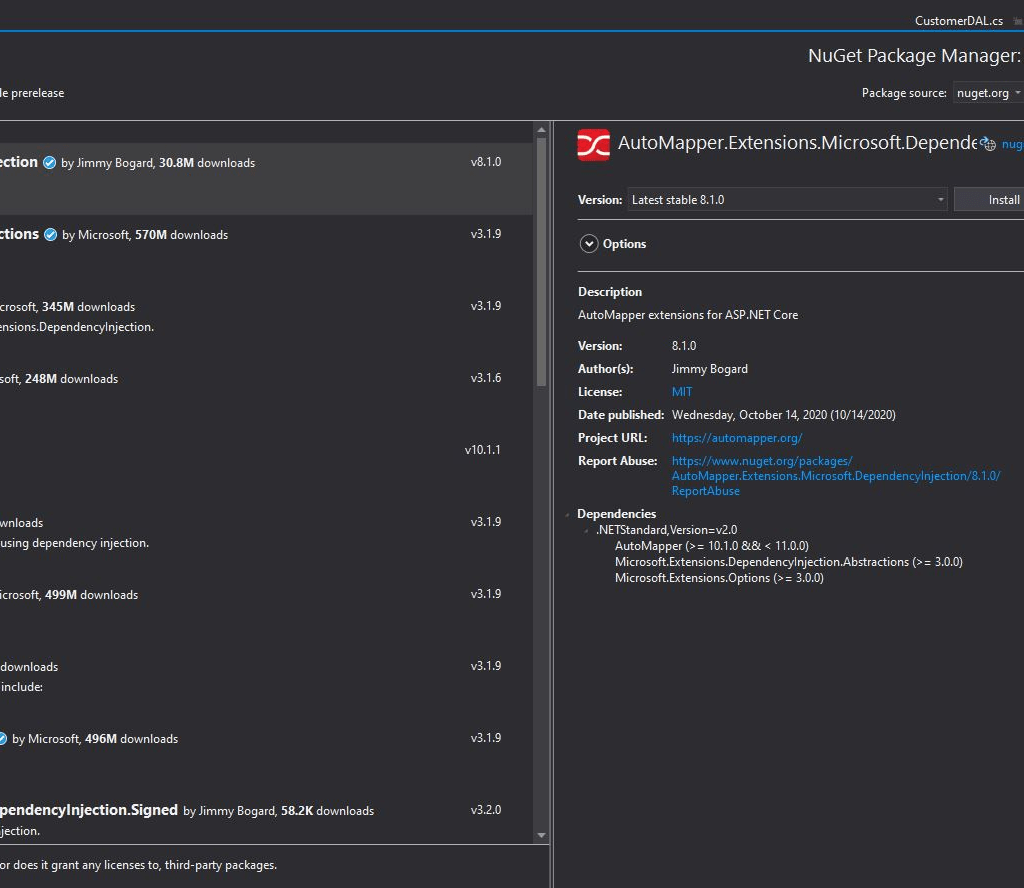The height and width of the screenshot is (888, 1024).
Task: Select the DependencyInjection.Signed package v3.2.0
Action: coord(266,819)
